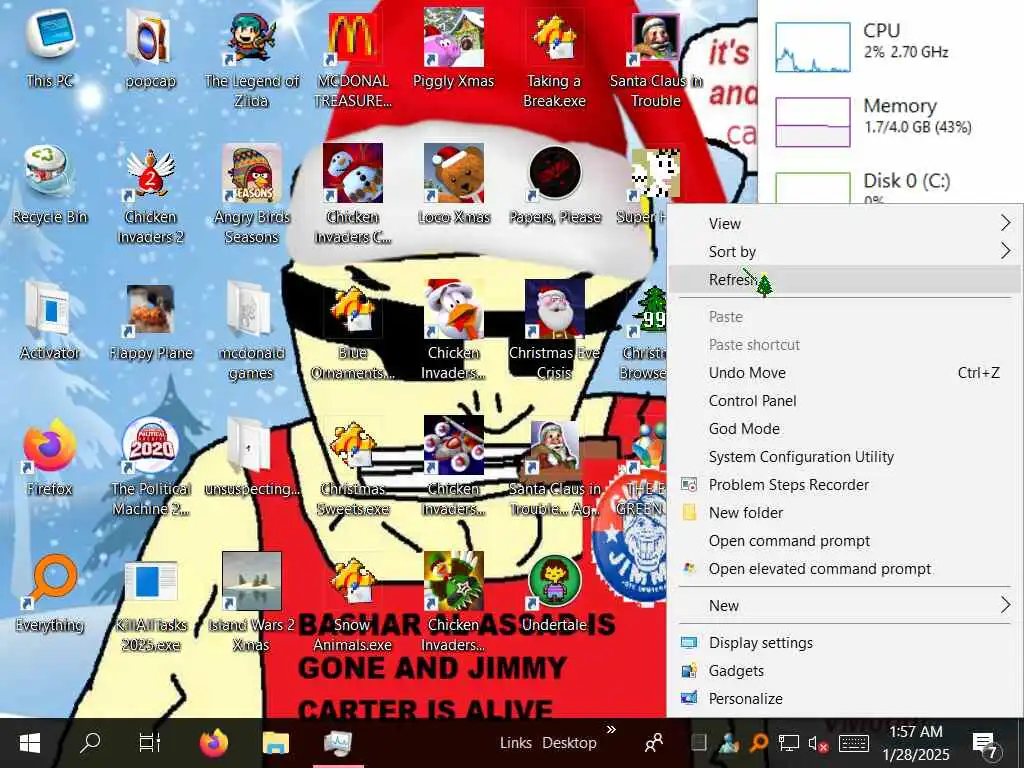Select the Papers, Please icon

click(x=554, y=185)
